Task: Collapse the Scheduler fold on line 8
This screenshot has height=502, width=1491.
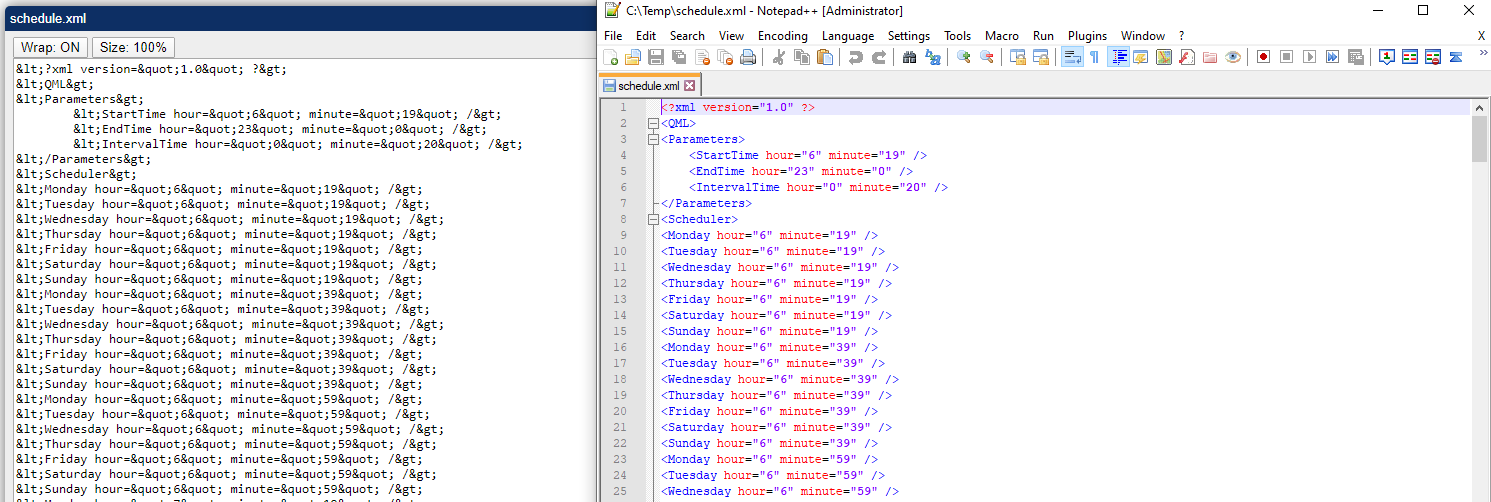Action: [x=654, y=219]
